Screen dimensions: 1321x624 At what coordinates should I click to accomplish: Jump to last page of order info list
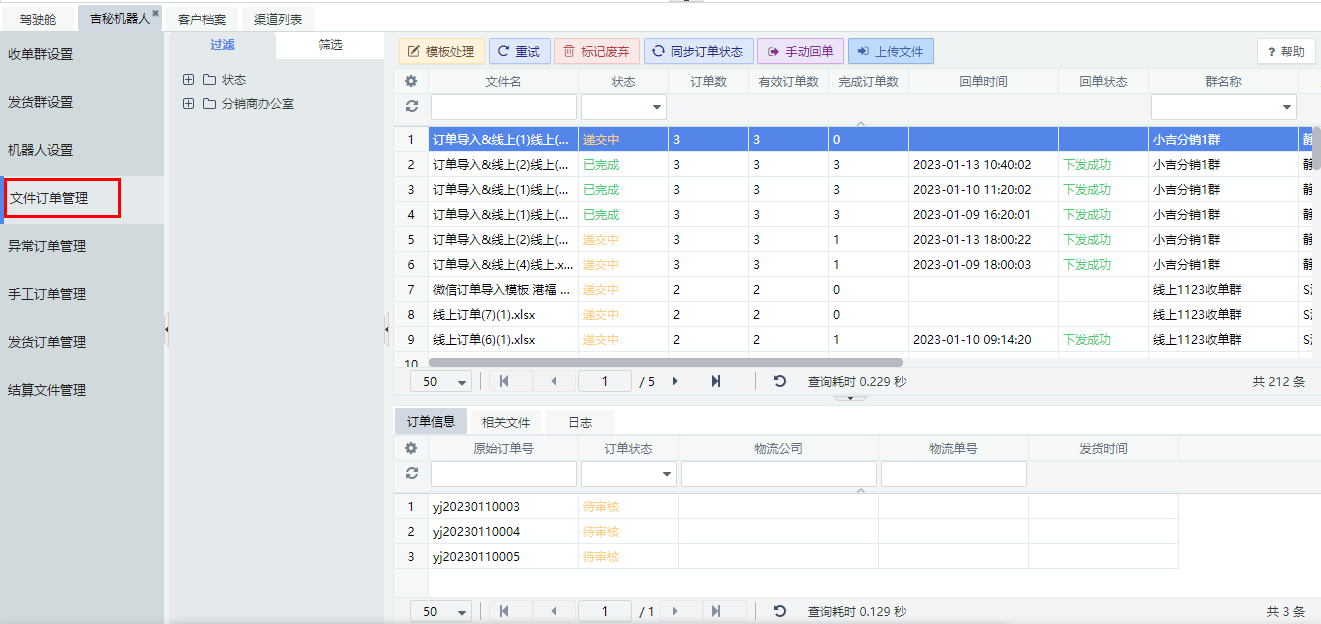(716, 611)
